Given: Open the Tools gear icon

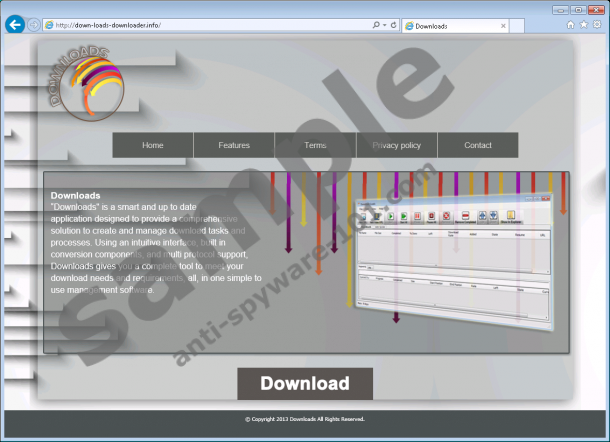Looking at the screenshot, I should (x=597, y=24).
